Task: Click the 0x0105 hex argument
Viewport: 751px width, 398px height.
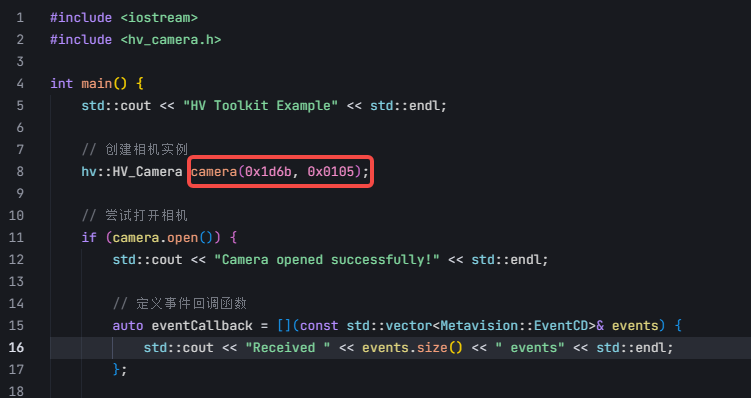Action: point(330,171)
